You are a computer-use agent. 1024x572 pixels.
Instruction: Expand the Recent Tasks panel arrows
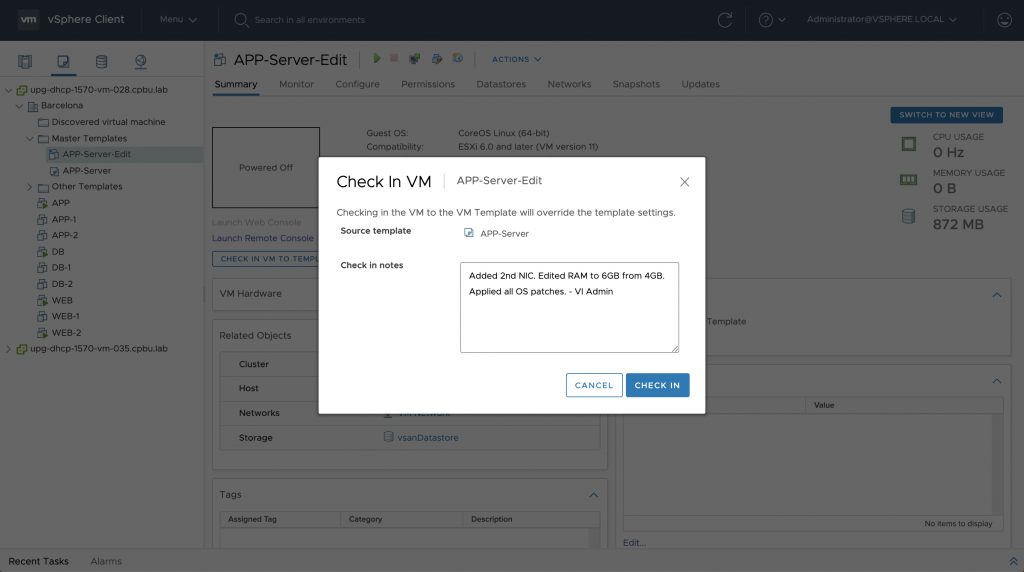tap(1013, 562)
